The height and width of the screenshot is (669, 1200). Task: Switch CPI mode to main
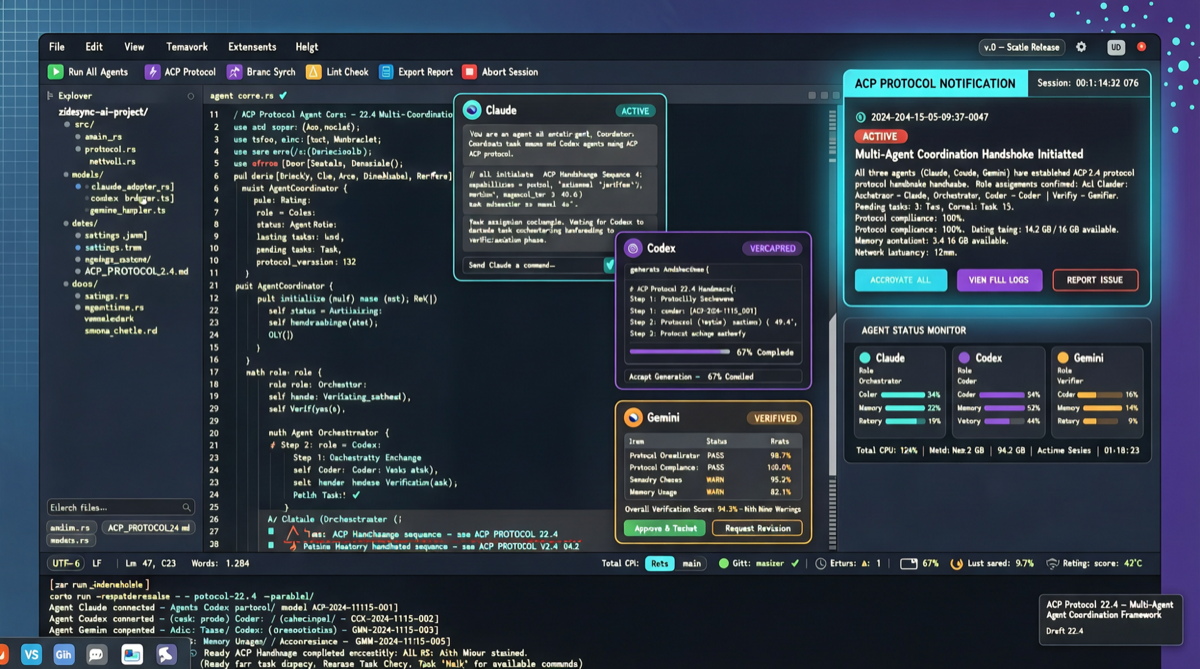point(691,564)
